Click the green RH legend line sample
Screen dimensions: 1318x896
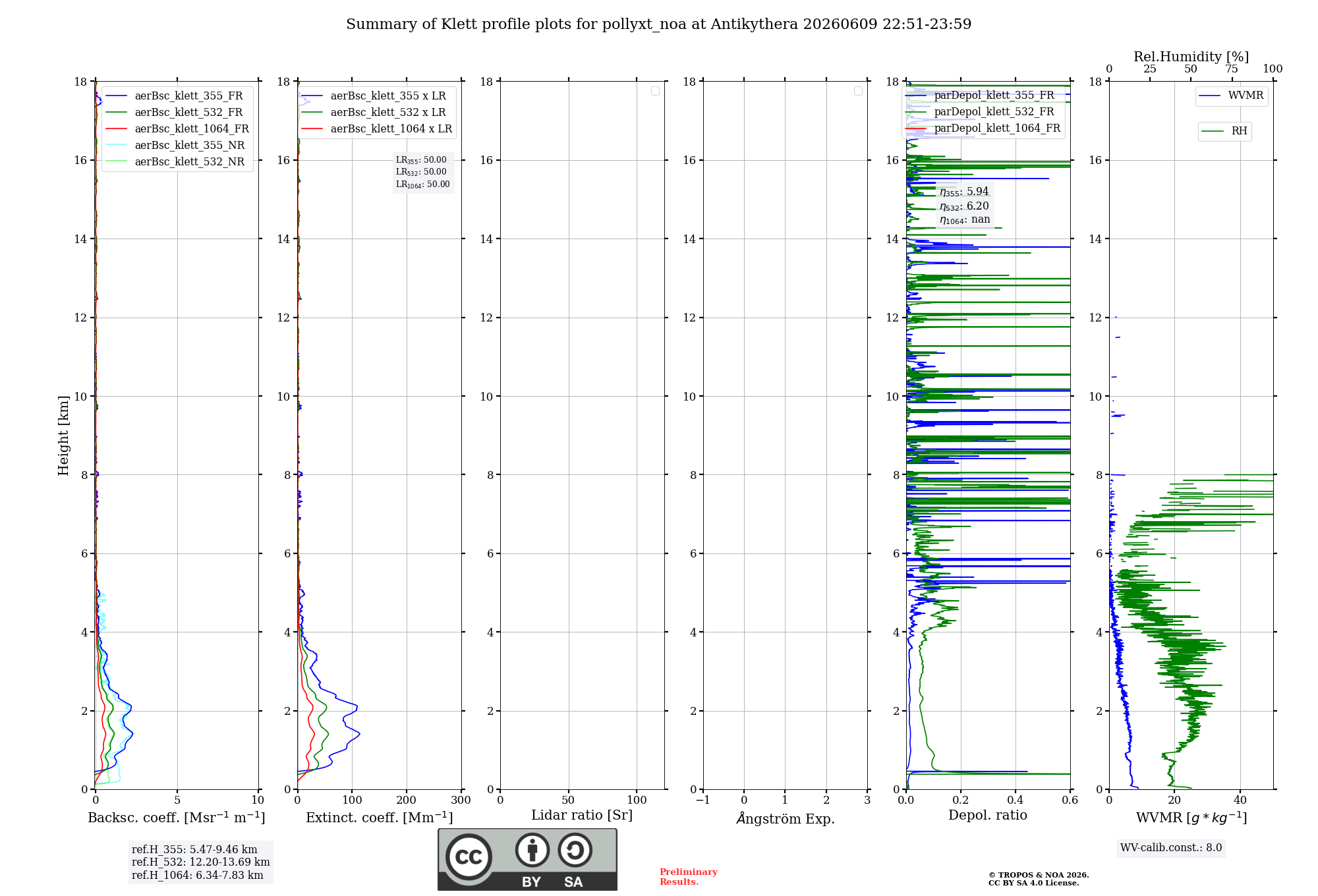tap(1213, 131)
